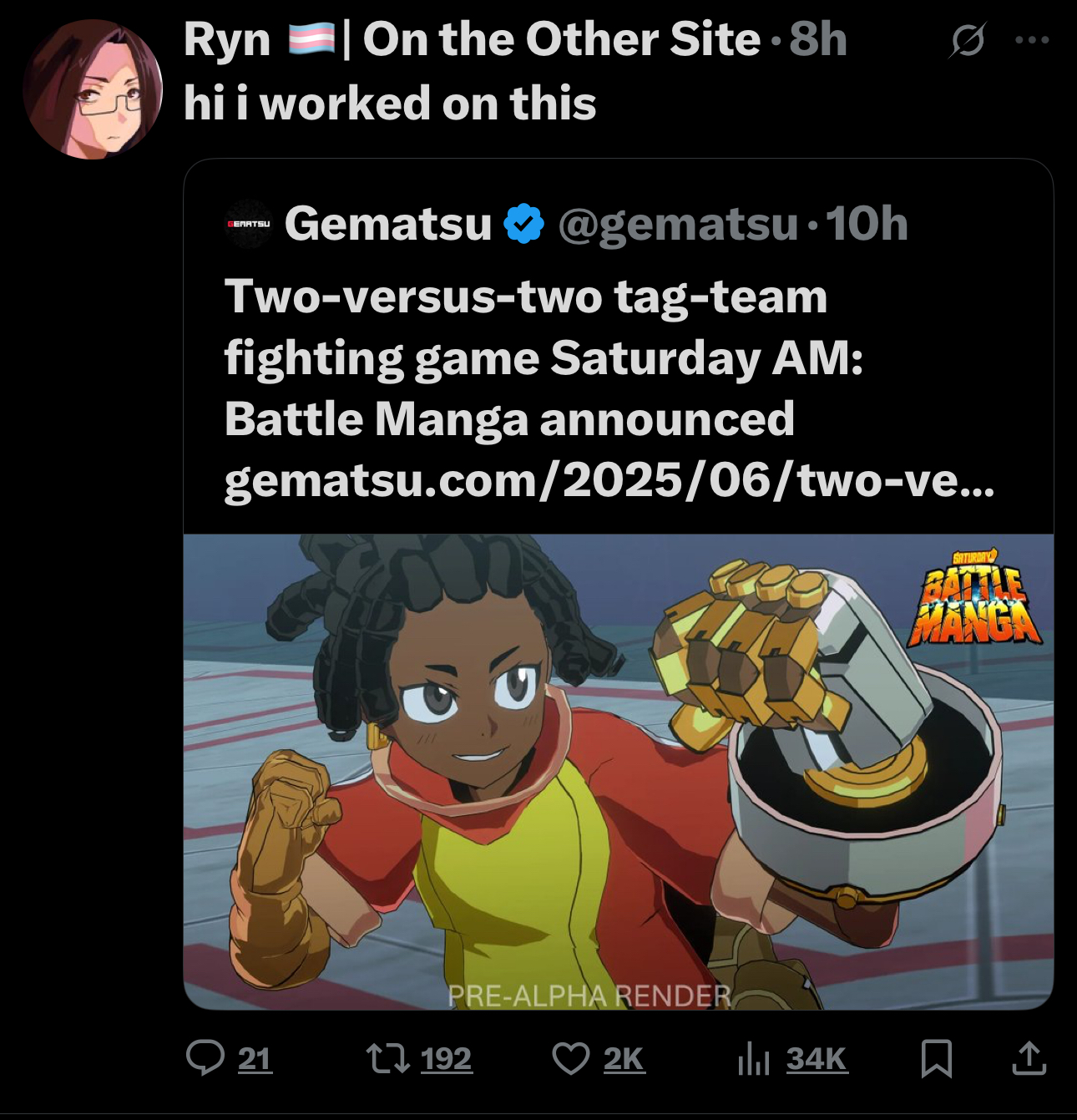Open the quoted tweet's 10h timestamp
Viewport: 1077px width, 1120px height.
[x=867, y=224]
